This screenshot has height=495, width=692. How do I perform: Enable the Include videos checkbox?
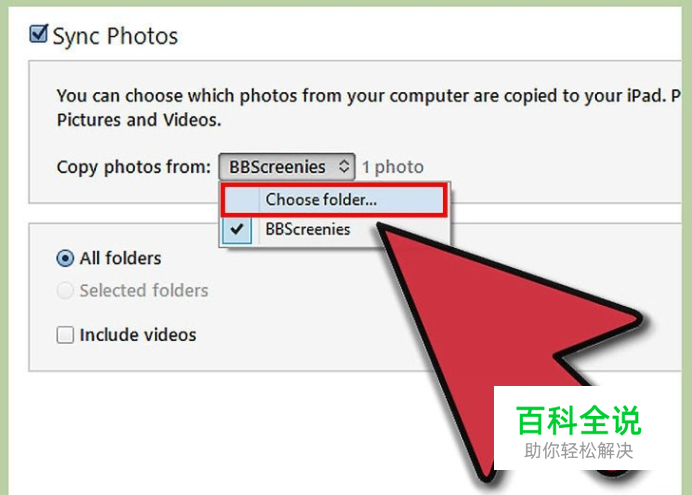click(65, 335)
